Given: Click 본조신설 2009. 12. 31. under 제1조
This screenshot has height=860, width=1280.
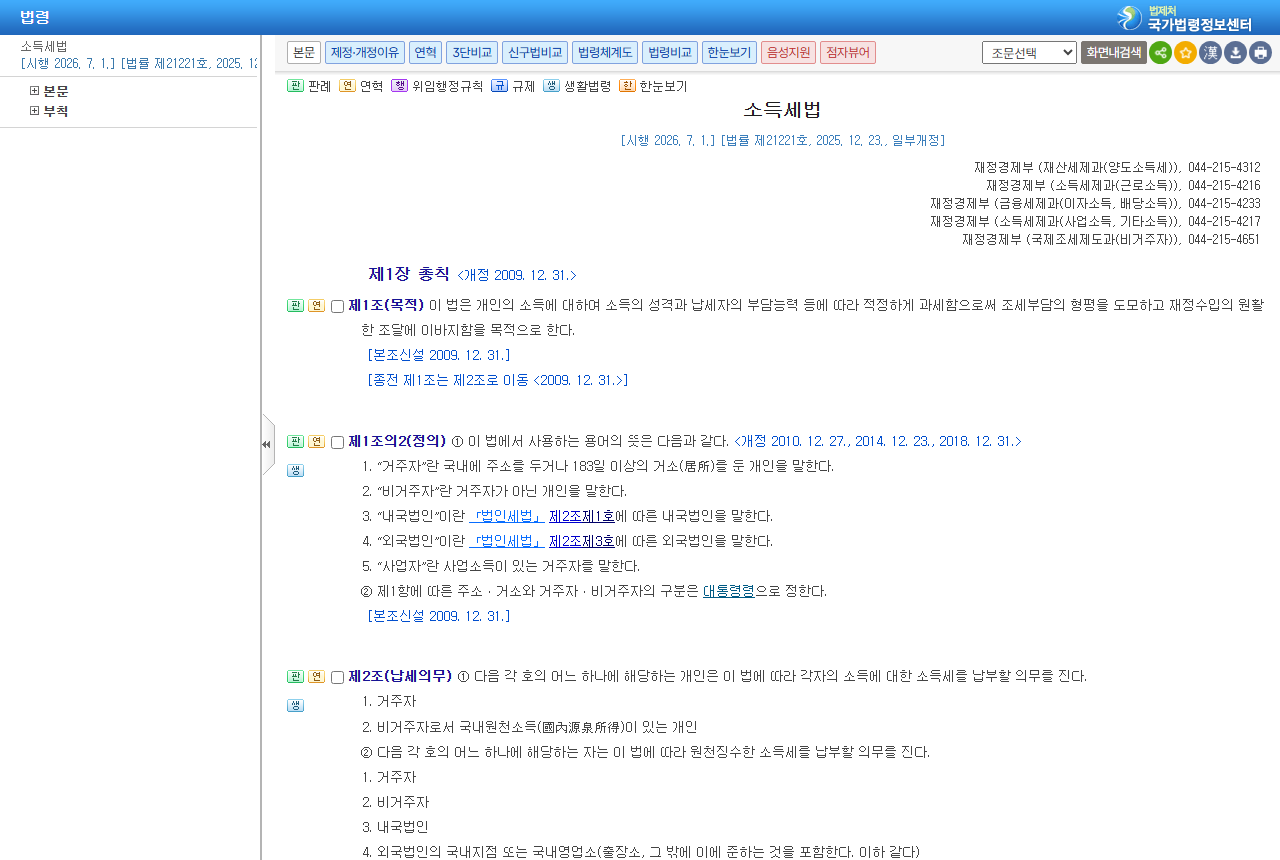Looking at the screenshot, I should point(439,355).
